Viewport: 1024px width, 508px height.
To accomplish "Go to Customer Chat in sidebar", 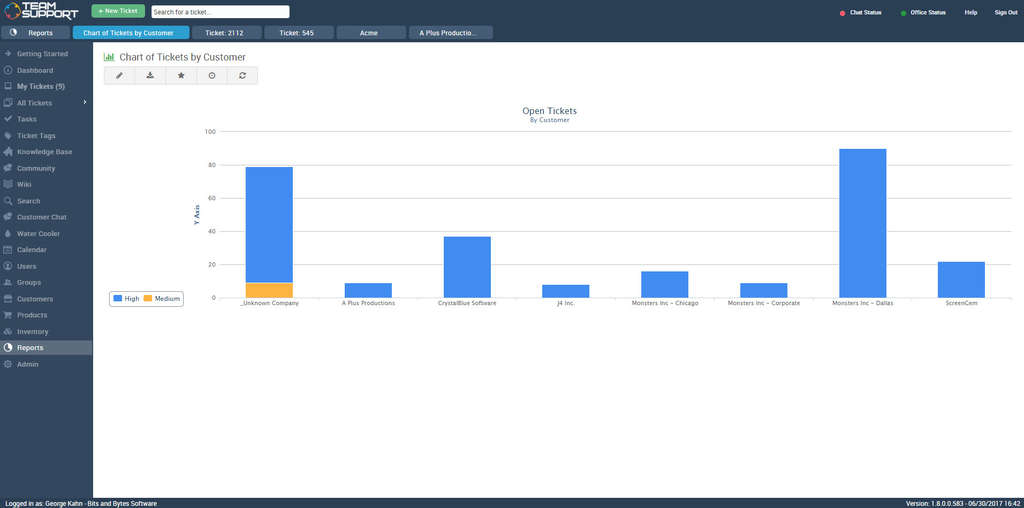I will pyautogui.click(x=41, y=217).
